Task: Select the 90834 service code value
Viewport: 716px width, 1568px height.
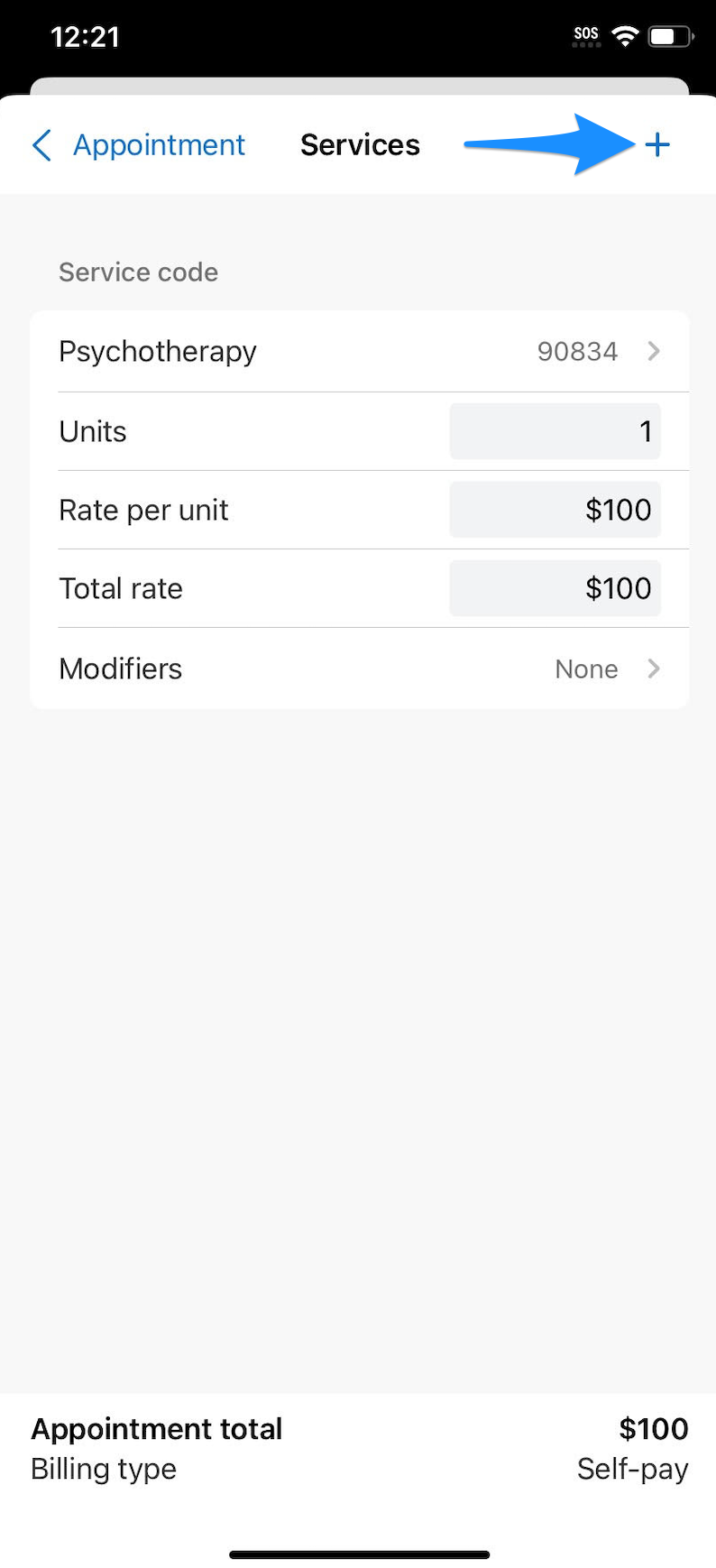Action: (577, 351)
